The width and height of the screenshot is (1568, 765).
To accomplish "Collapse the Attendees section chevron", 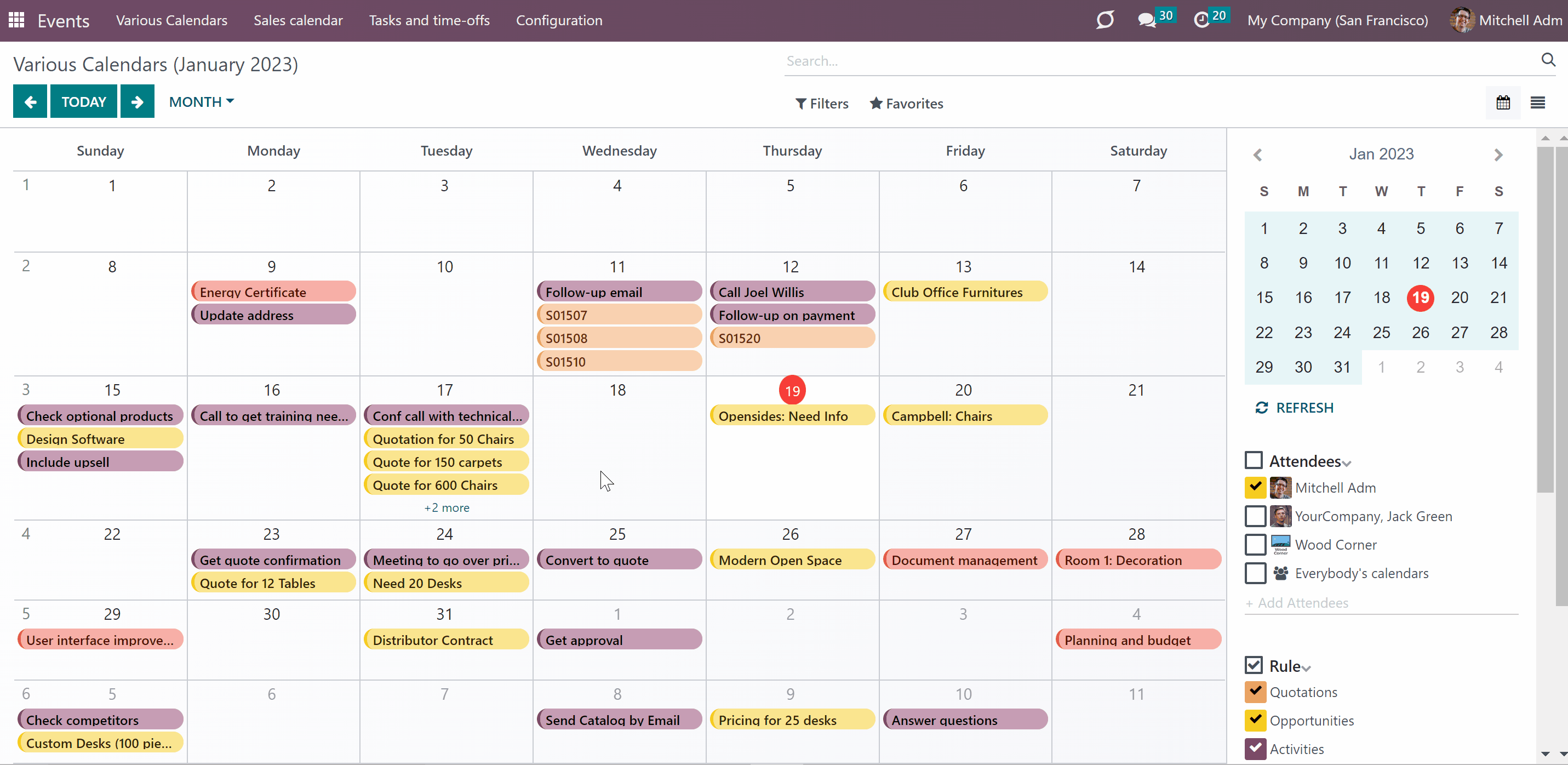I will coord(1347,464).
